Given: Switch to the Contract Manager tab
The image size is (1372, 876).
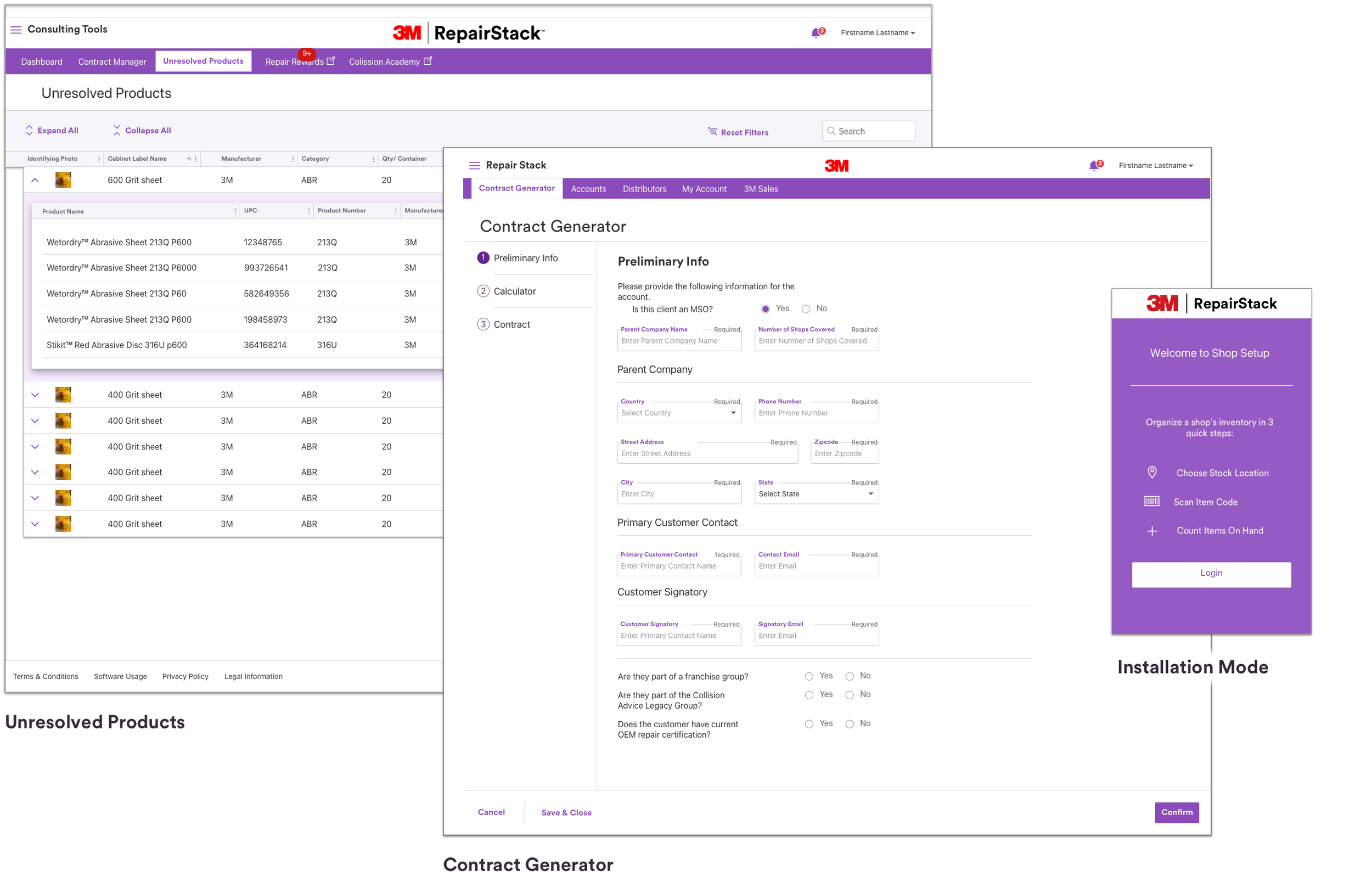Looking at the screenshot, I should click(111, 61).
